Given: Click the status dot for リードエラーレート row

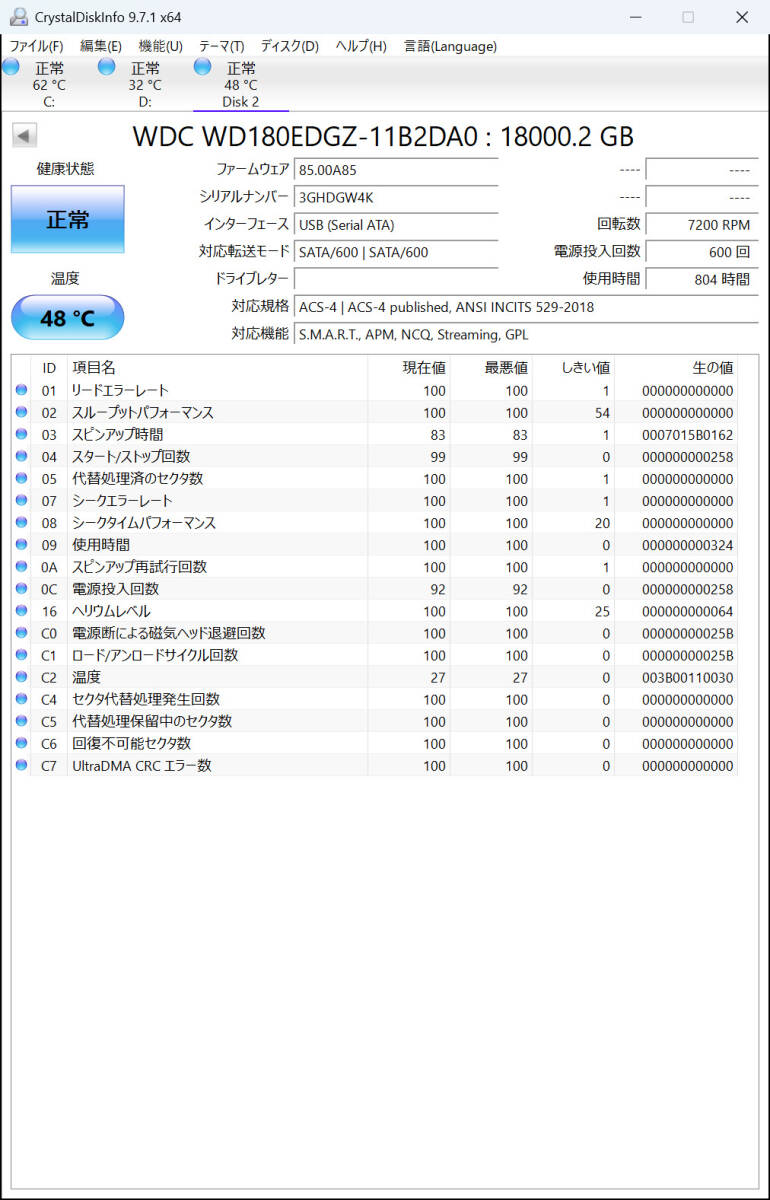Looking at the screenshot, I should pos(22,390).
